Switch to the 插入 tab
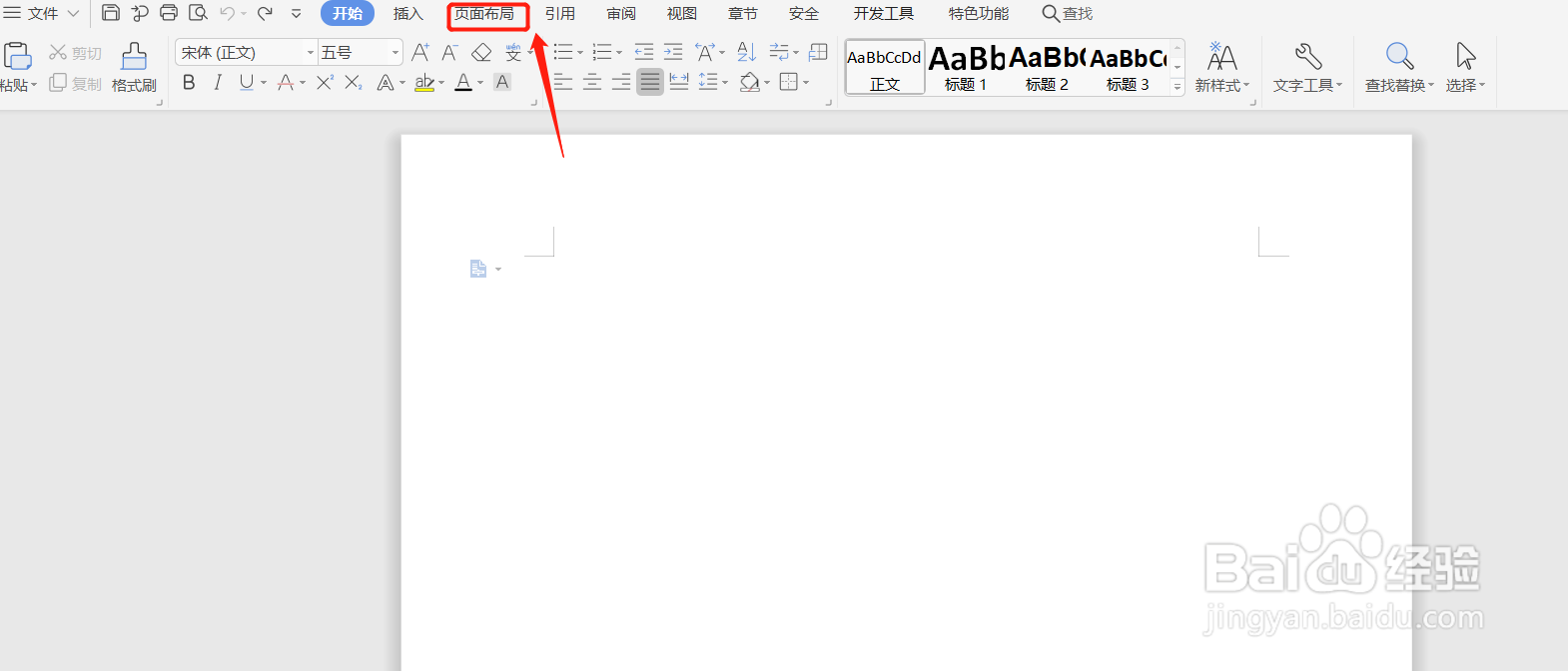This screenshot has height=671, width=1568. (x=408, y=13)
